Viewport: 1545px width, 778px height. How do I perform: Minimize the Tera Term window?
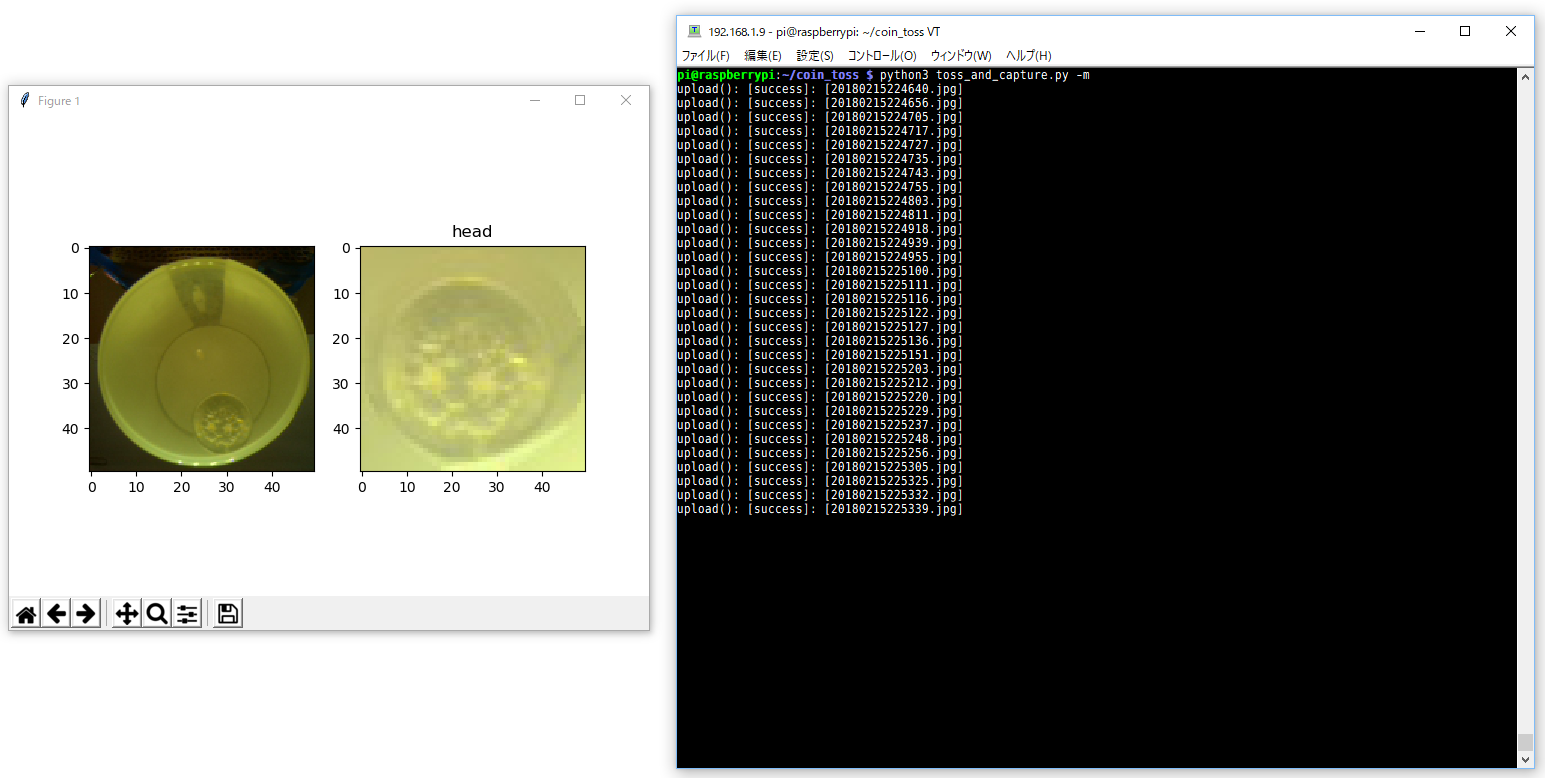(1419, 31)
